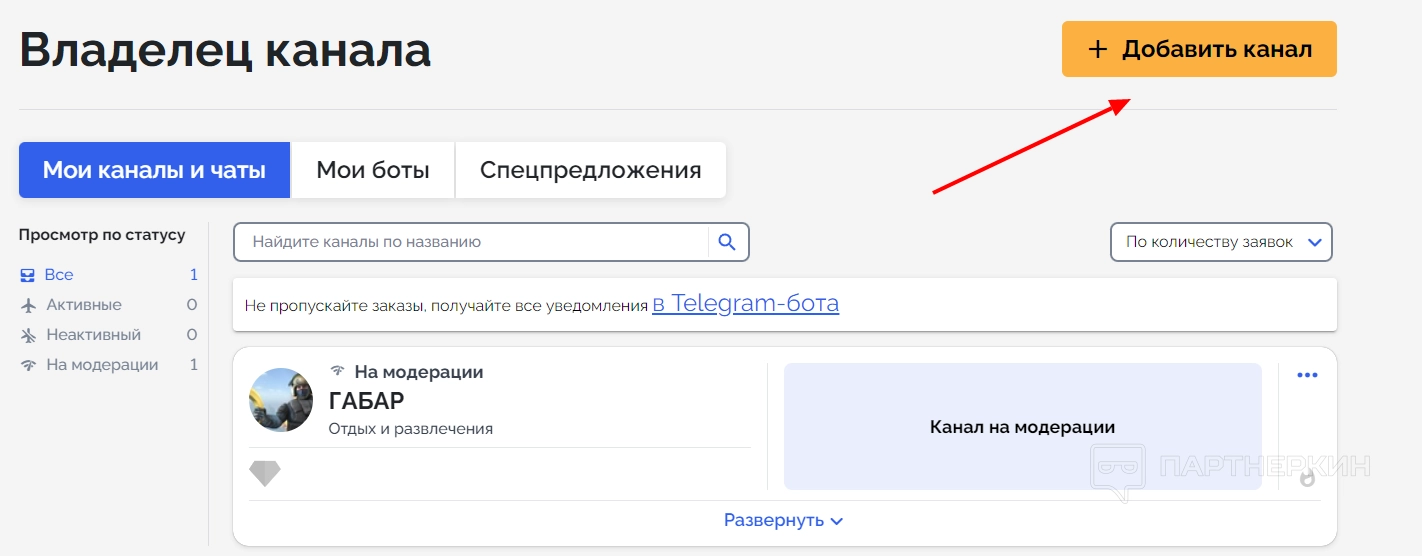
Task: Click the plus icon on Добавить канал
Action: (x=1098, y=49)
